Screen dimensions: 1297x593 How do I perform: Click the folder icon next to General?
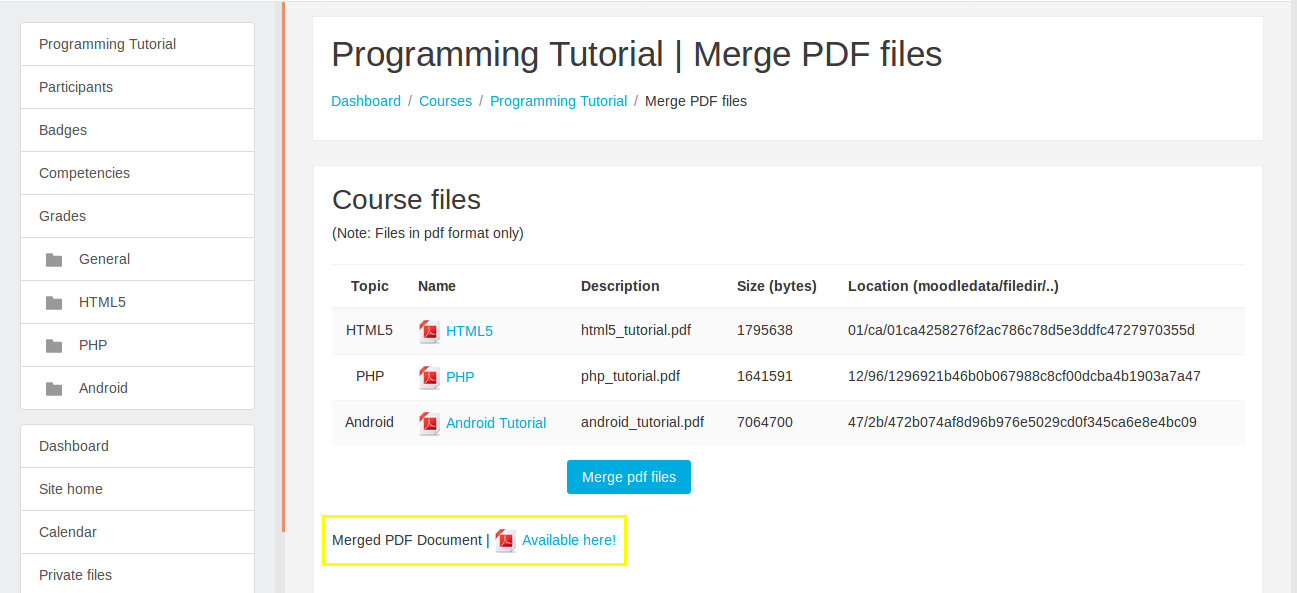[54, 260]
